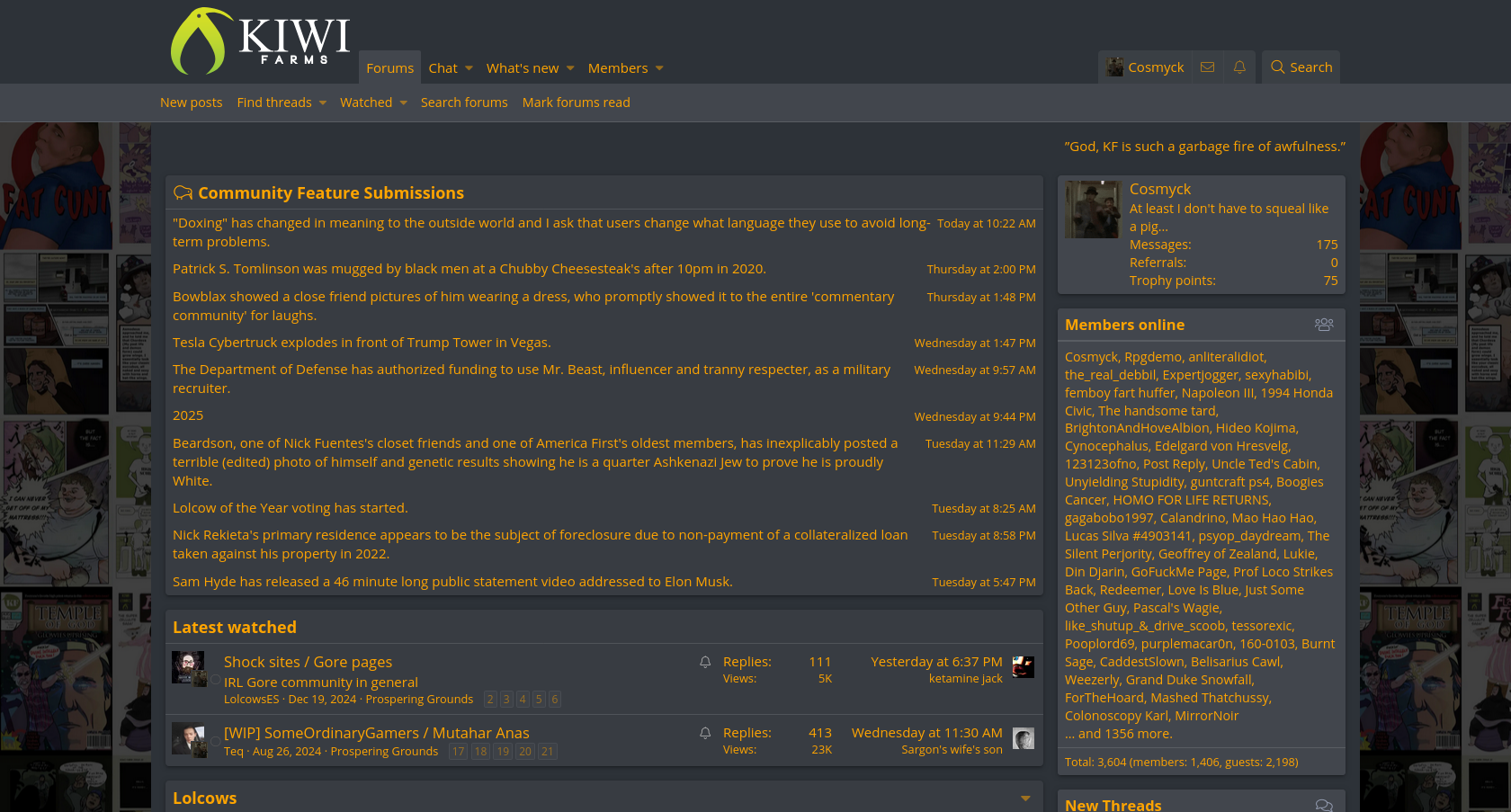The width and height of the screenshot is (1511, 812).
Task: Open the New Threads heading
Action: [1113, 805]
